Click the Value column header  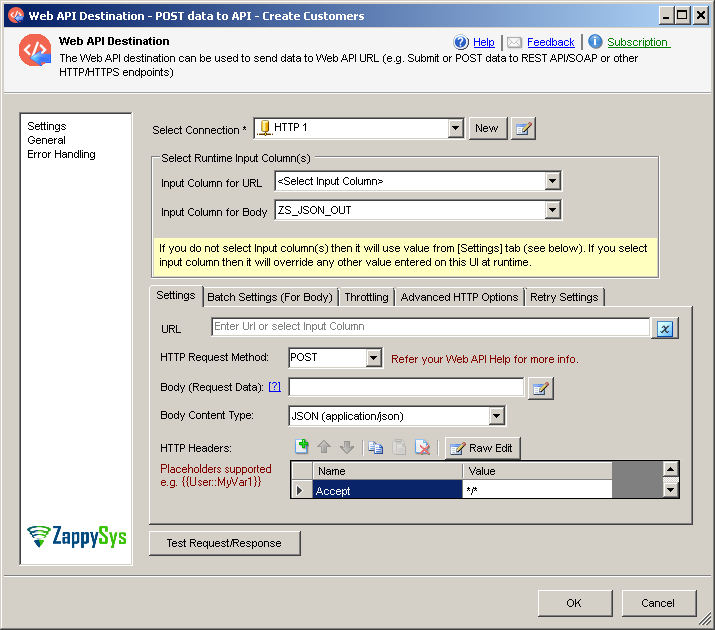tap(537, 471)
